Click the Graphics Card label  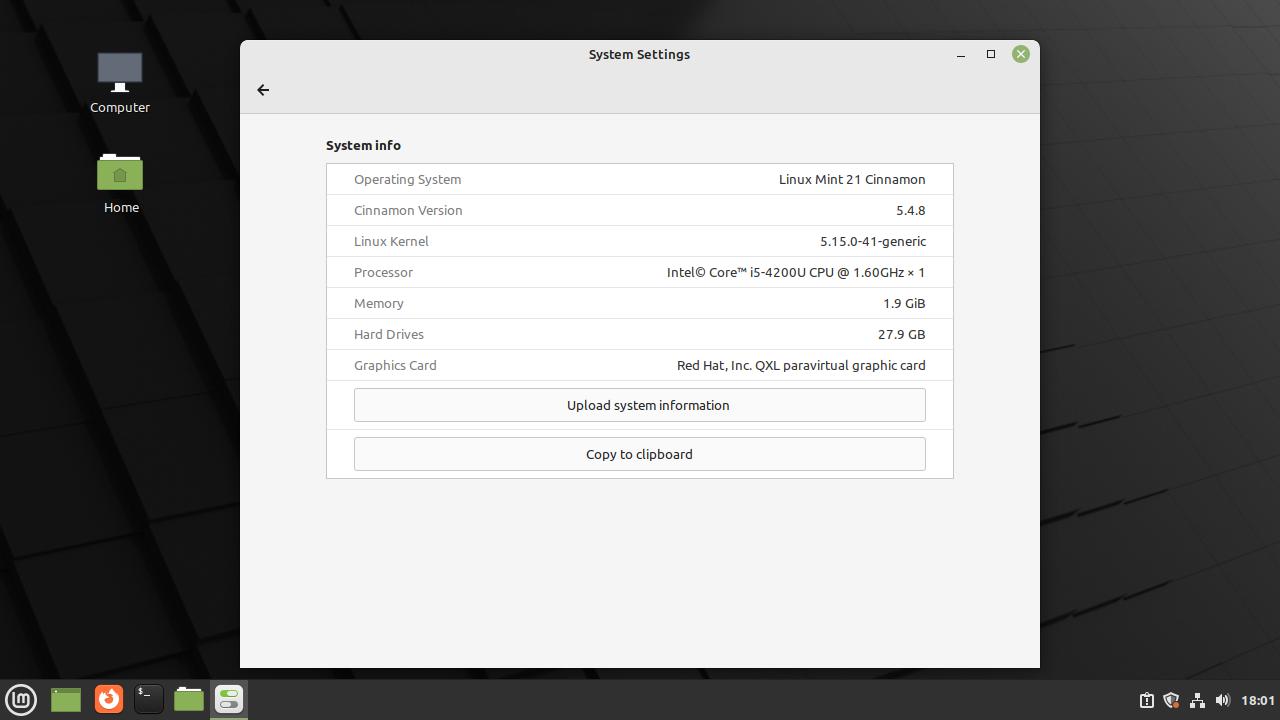click(395, 366)
